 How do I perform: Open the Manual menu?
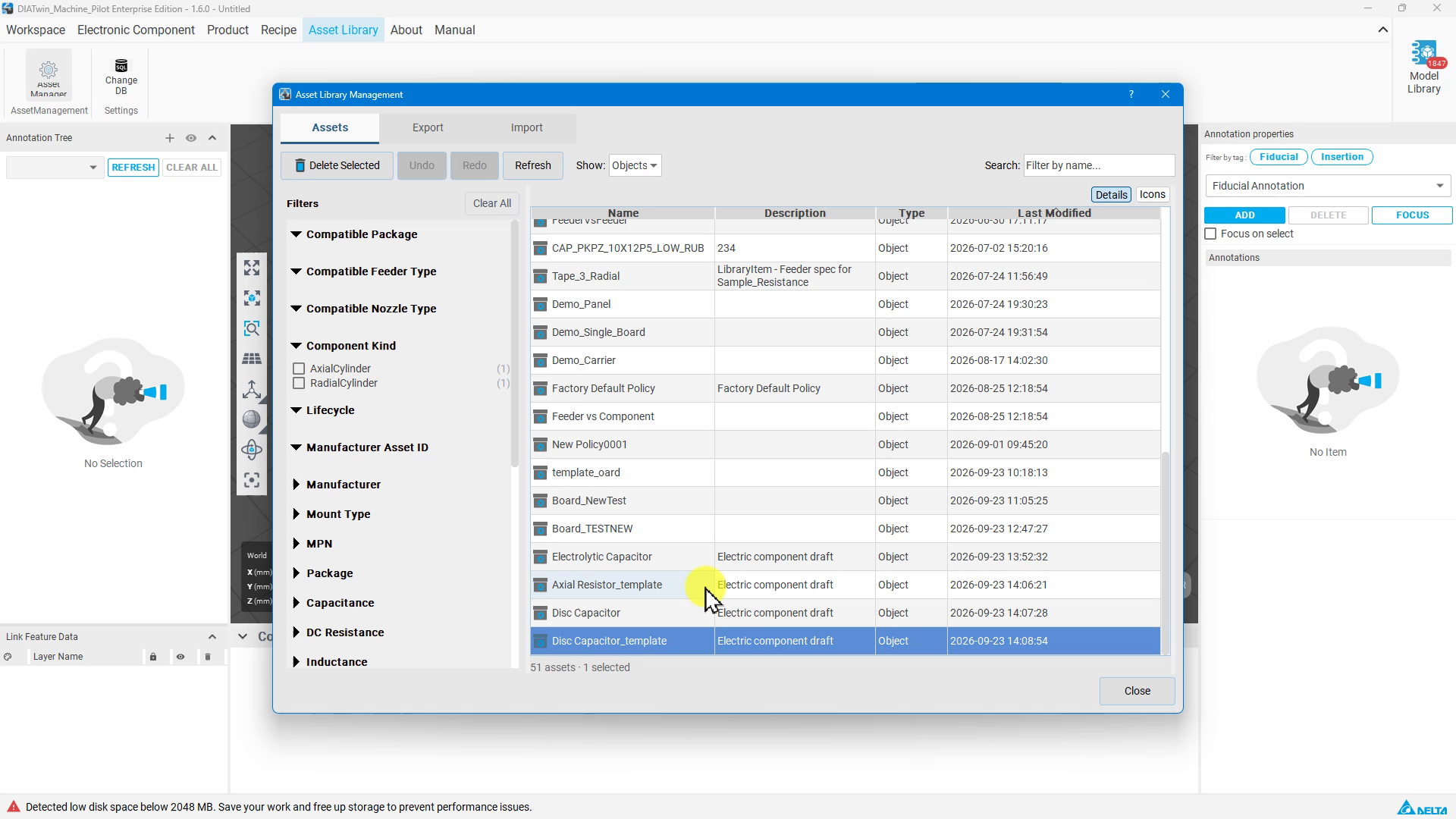(454, 30)
